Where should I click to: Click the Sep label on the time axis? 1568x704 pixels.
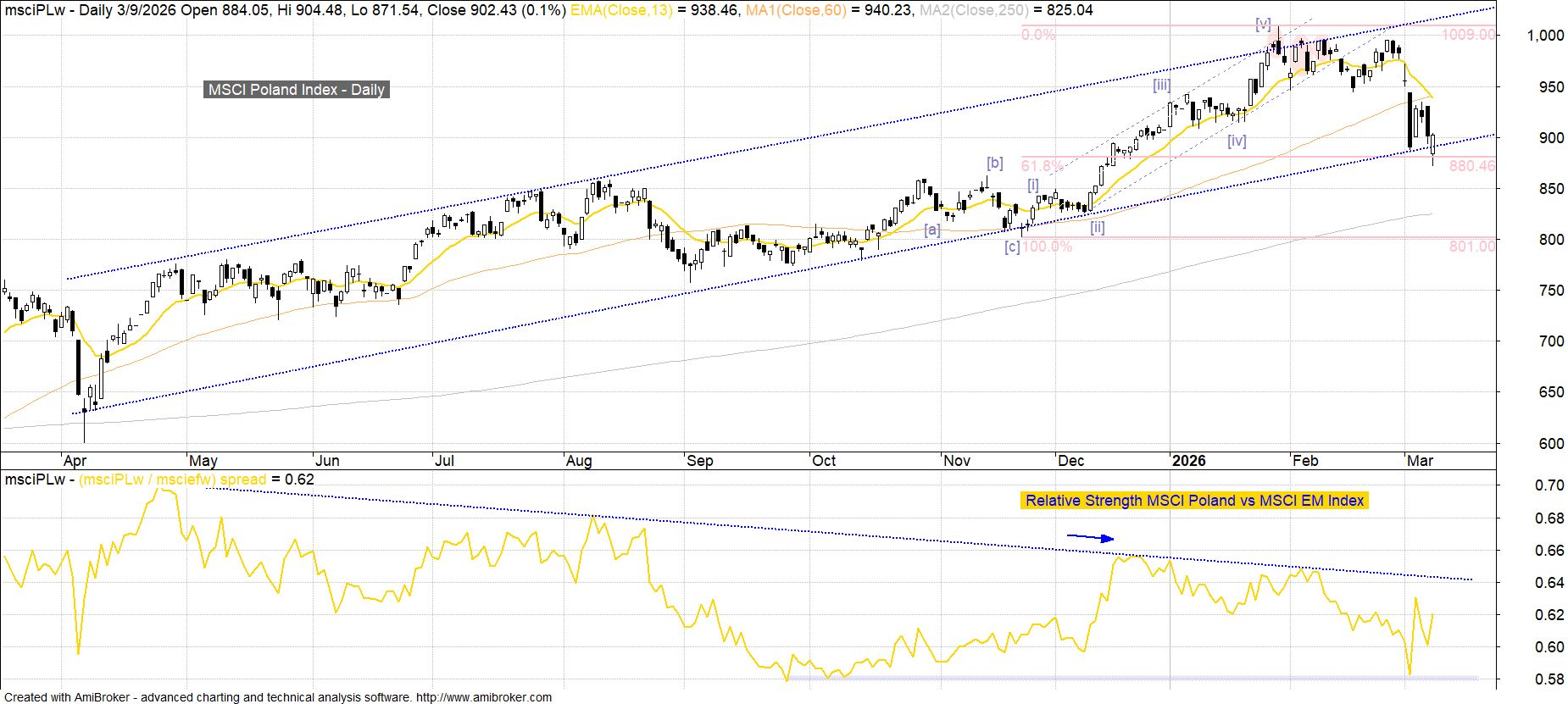[699, 461]
